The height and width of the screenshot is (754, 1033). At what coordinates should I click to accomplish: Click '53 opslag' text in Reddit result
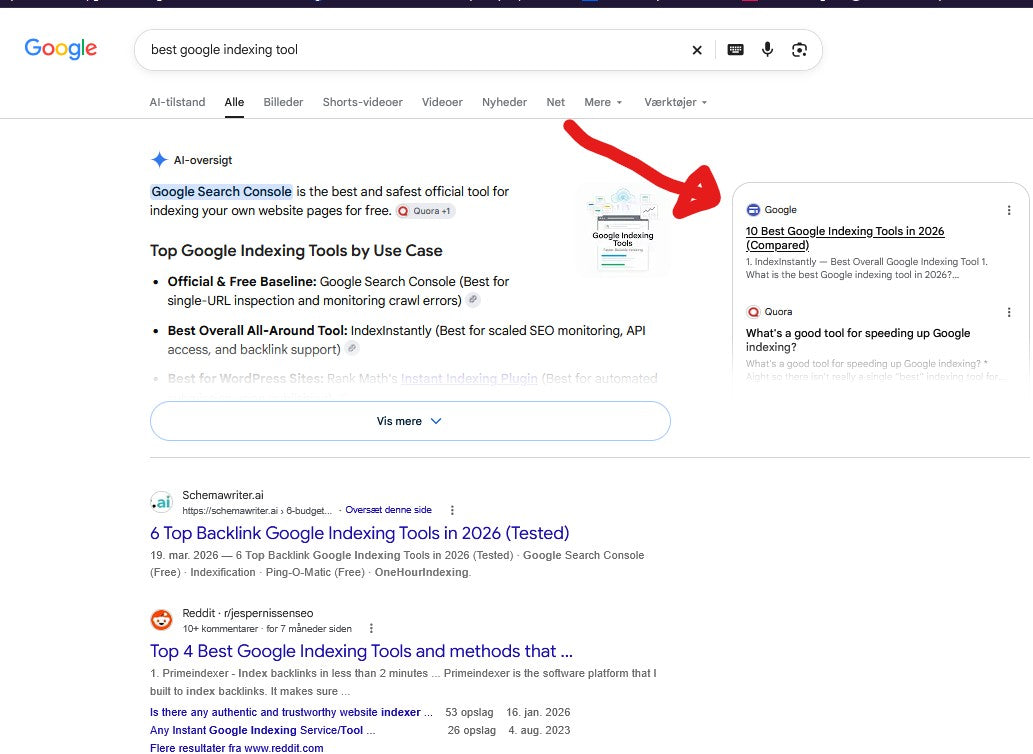tap(469, 712)
